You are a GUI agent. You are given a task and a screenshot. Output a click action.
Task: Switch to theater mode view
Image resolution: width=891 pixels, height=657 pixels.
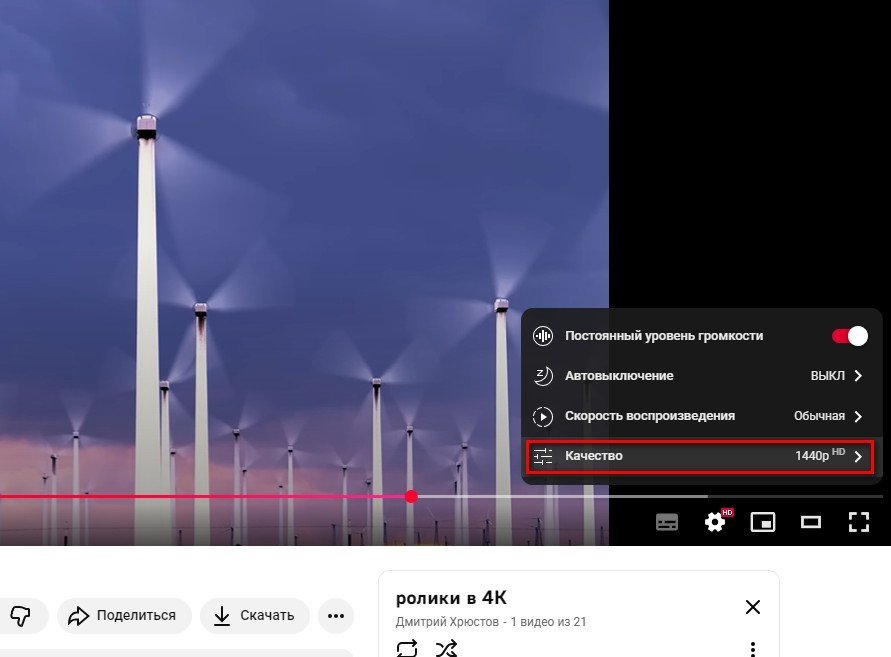(811, 522)
